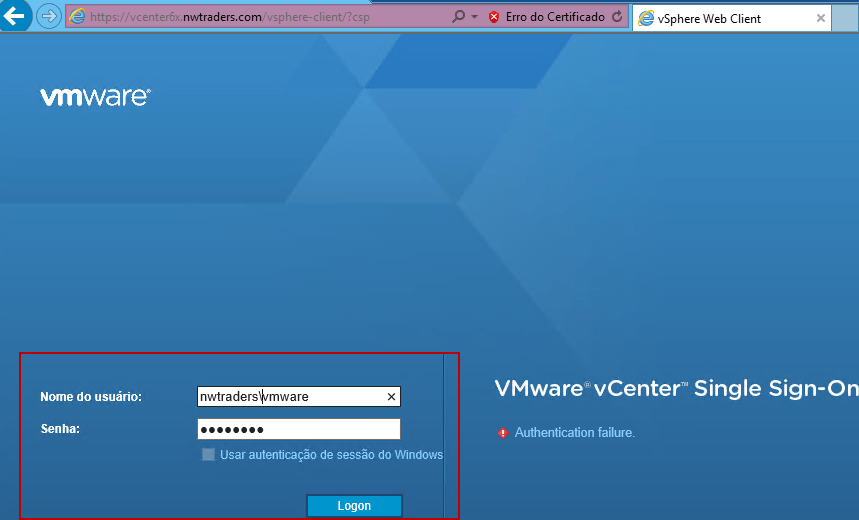Click the Internet Explorer page icon in address bar
This screenshot has height=520, width=859.
pos(77,17)
